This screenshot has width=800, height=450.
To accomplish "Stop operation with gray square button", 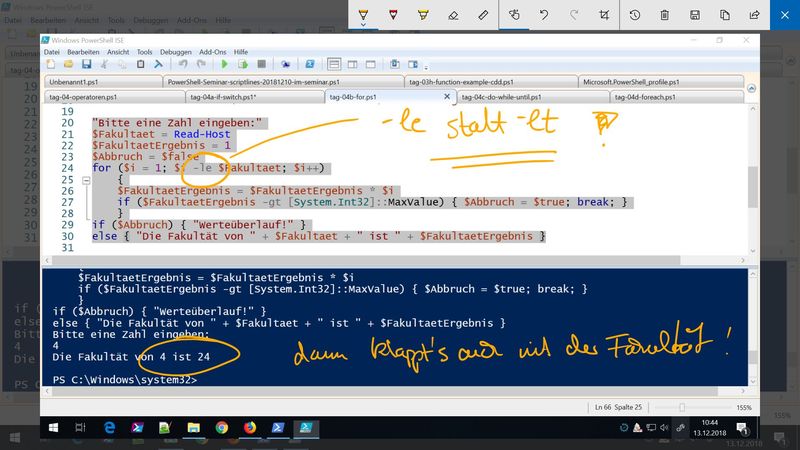I will pyautogui.click(x=261, y=64).
